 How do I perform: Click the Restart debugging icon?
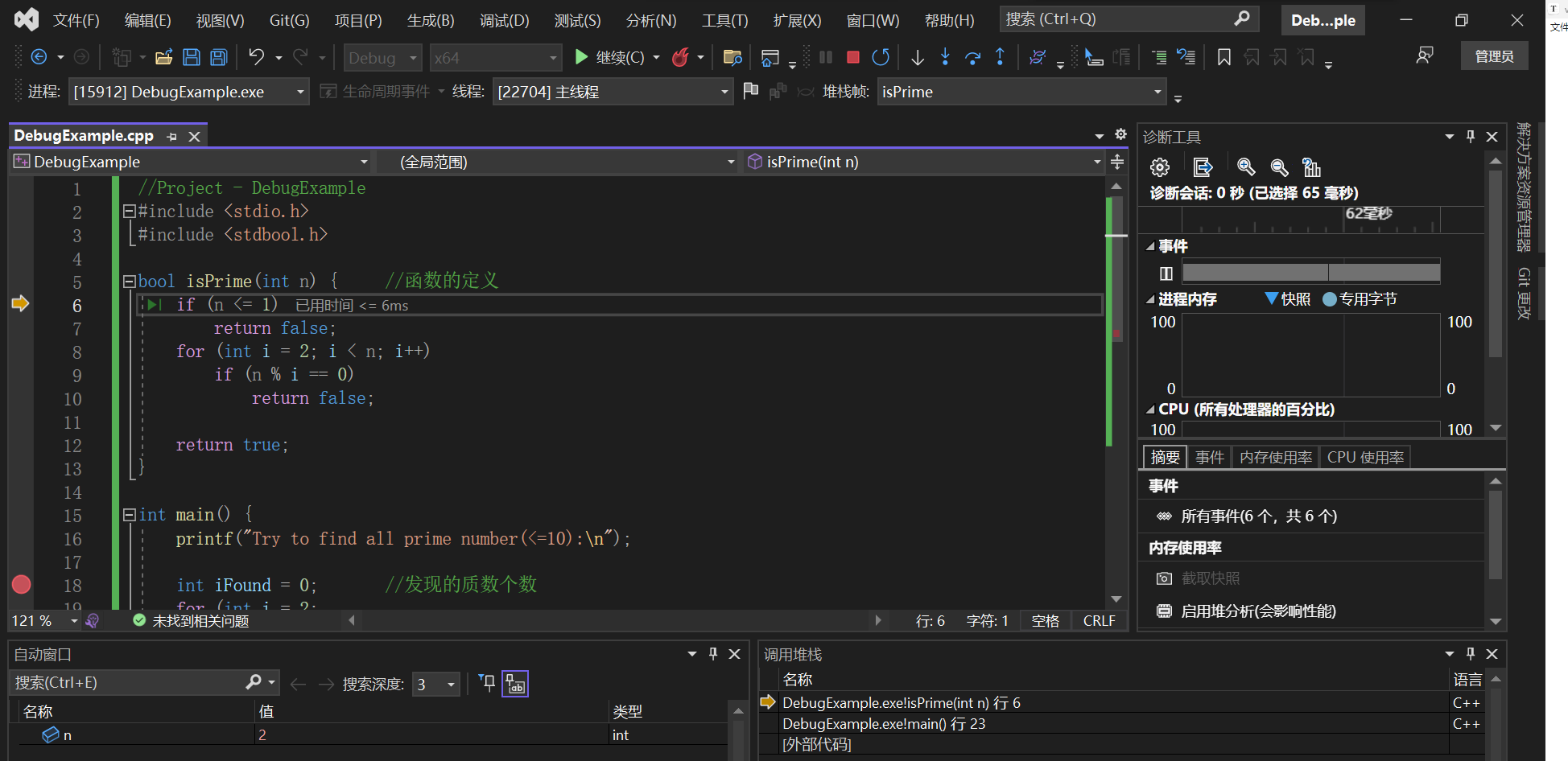881,57
